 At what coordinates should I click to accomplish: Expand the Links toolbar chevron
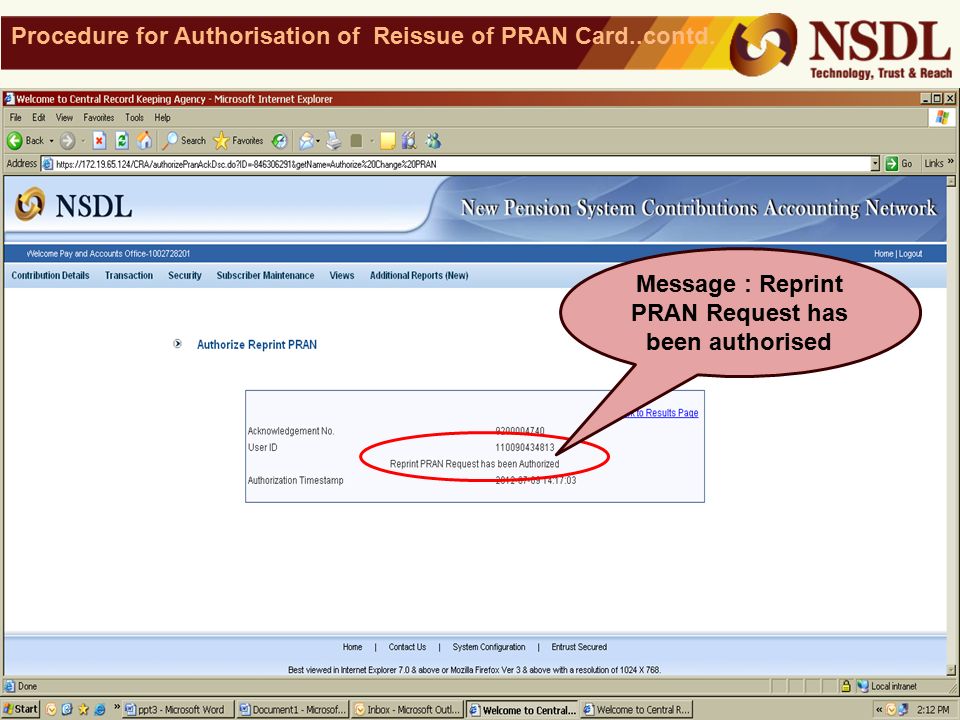coord(950,162)
